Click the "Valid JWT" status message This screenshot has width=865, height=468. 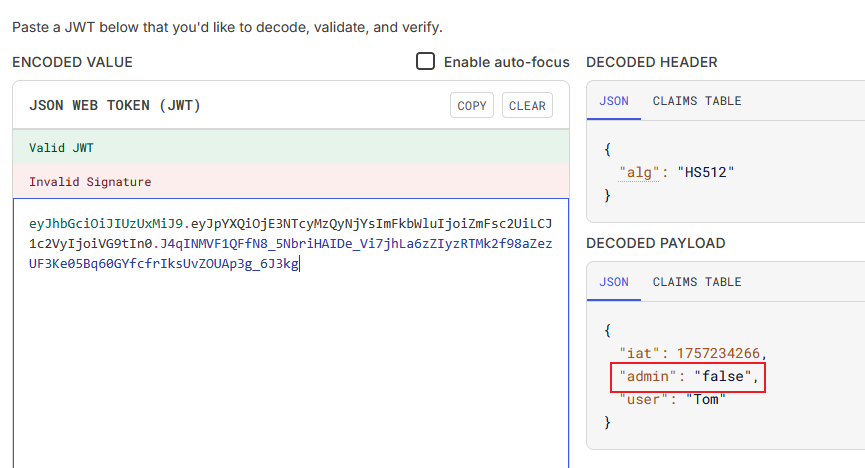click(x=61, y=148)
